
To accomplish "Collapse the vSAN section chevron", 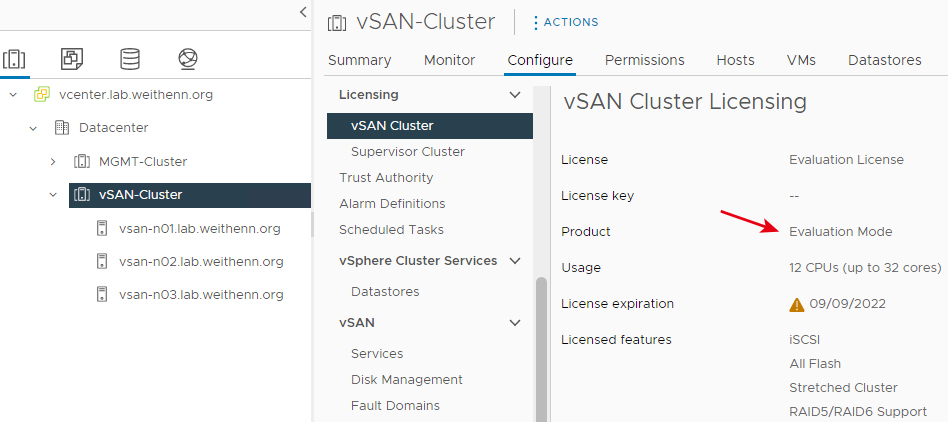I will [515, 323].
